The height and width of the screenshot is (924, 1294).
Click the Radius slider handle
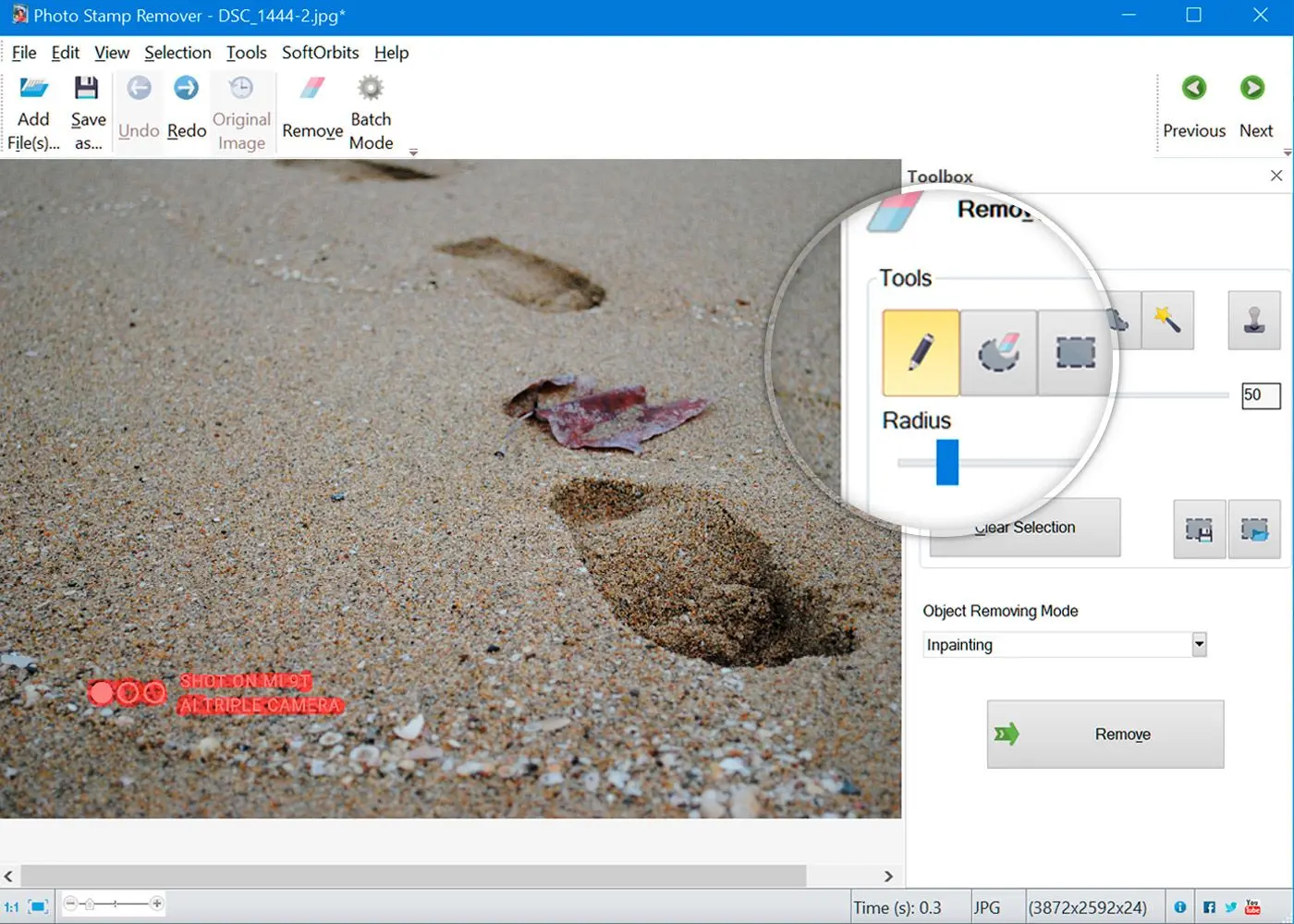(946, 462)
